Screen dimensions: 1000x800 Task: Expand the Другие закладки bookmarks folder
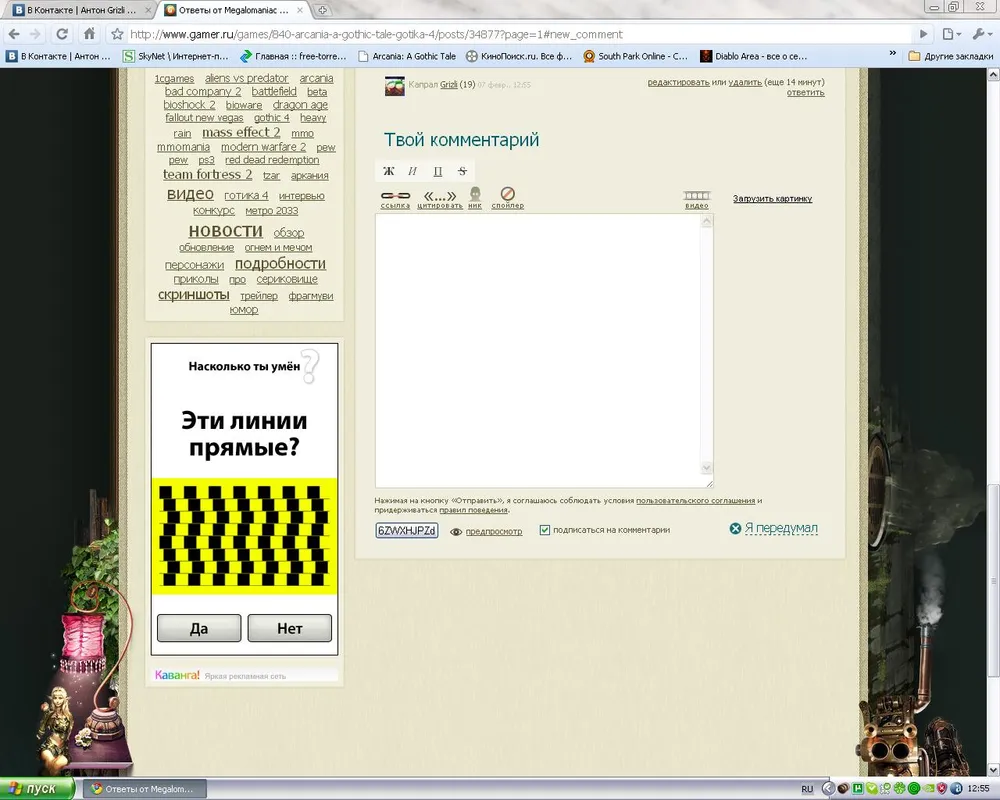[x=950, y=56]
